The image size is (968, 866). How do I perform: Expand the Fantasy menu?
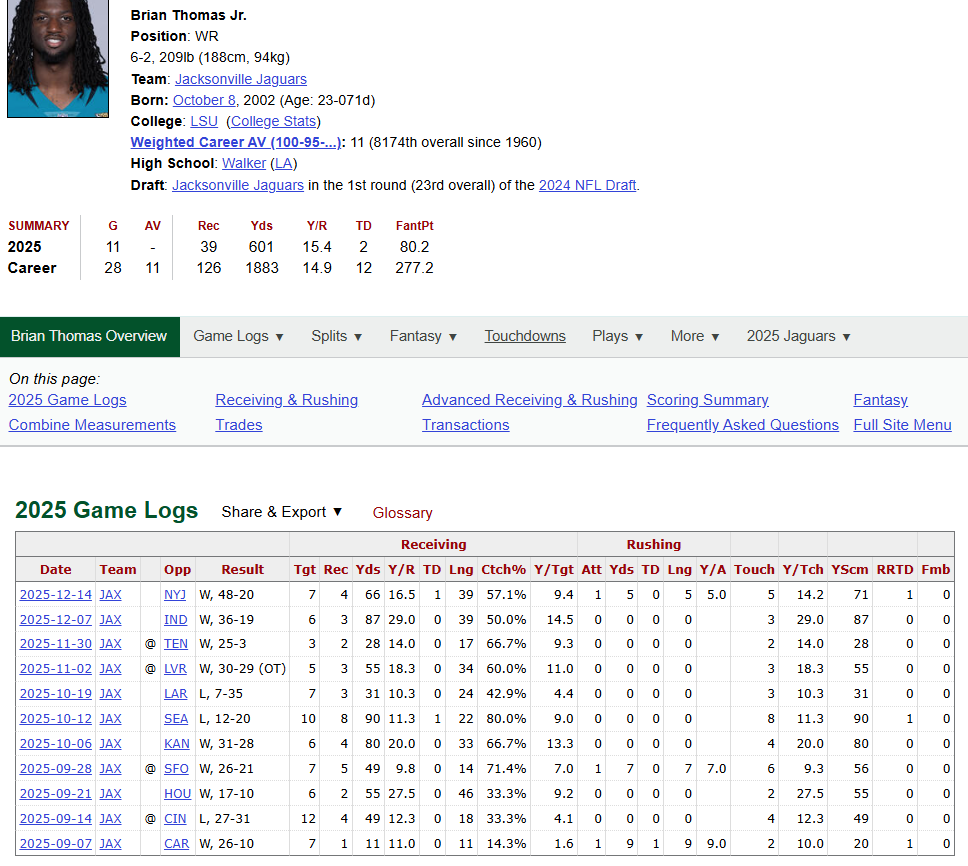[423, 336]
